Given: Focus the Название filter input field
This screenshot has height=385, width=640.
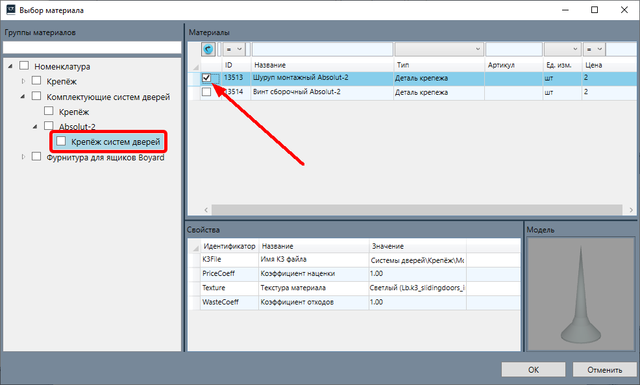Looking at the screenshot, I should [x=322, y=49].
